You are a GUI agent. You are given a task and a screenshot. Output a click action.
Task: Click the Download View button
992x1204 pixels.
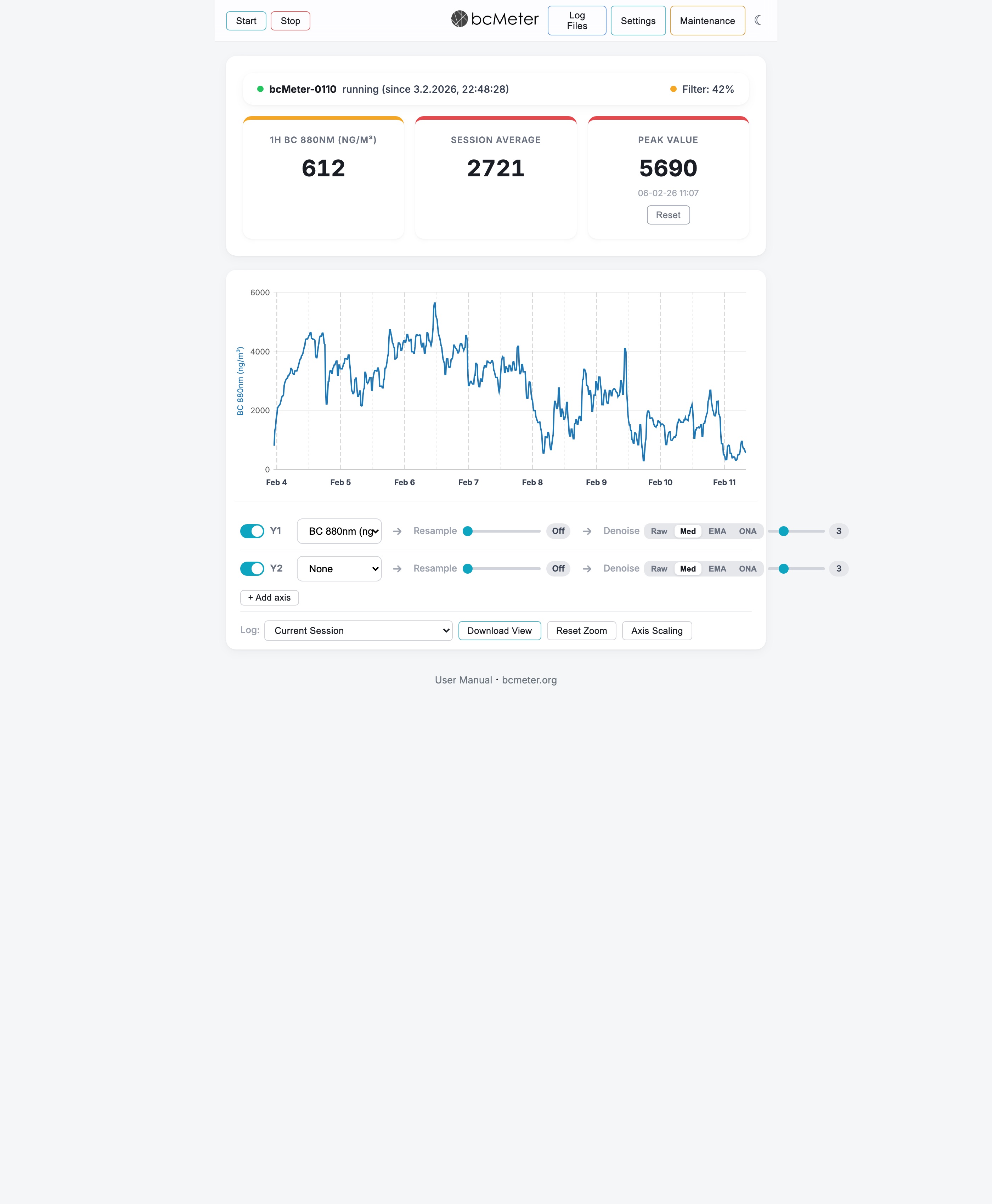[500, 631]
